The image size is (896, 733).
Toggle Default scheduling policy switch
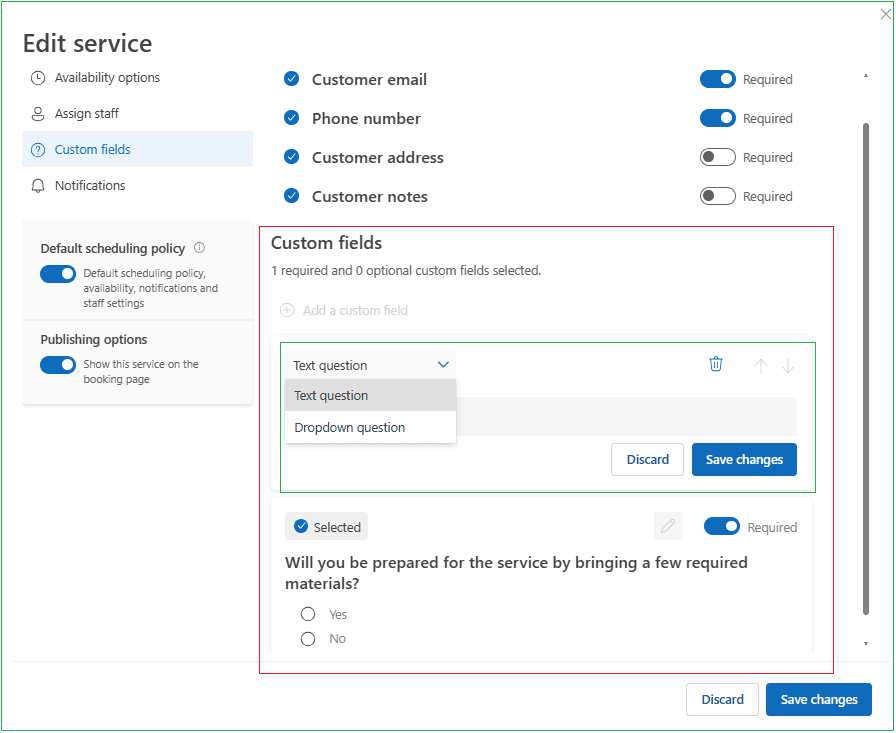point(58,274)
